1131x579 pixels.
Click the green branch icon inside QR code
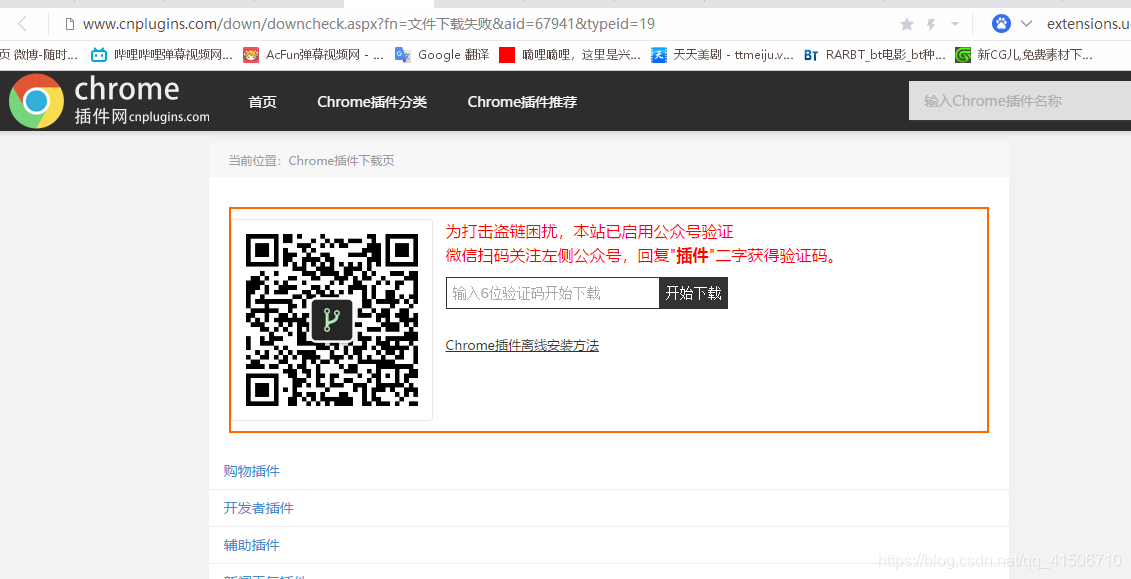tap(332, 319)
